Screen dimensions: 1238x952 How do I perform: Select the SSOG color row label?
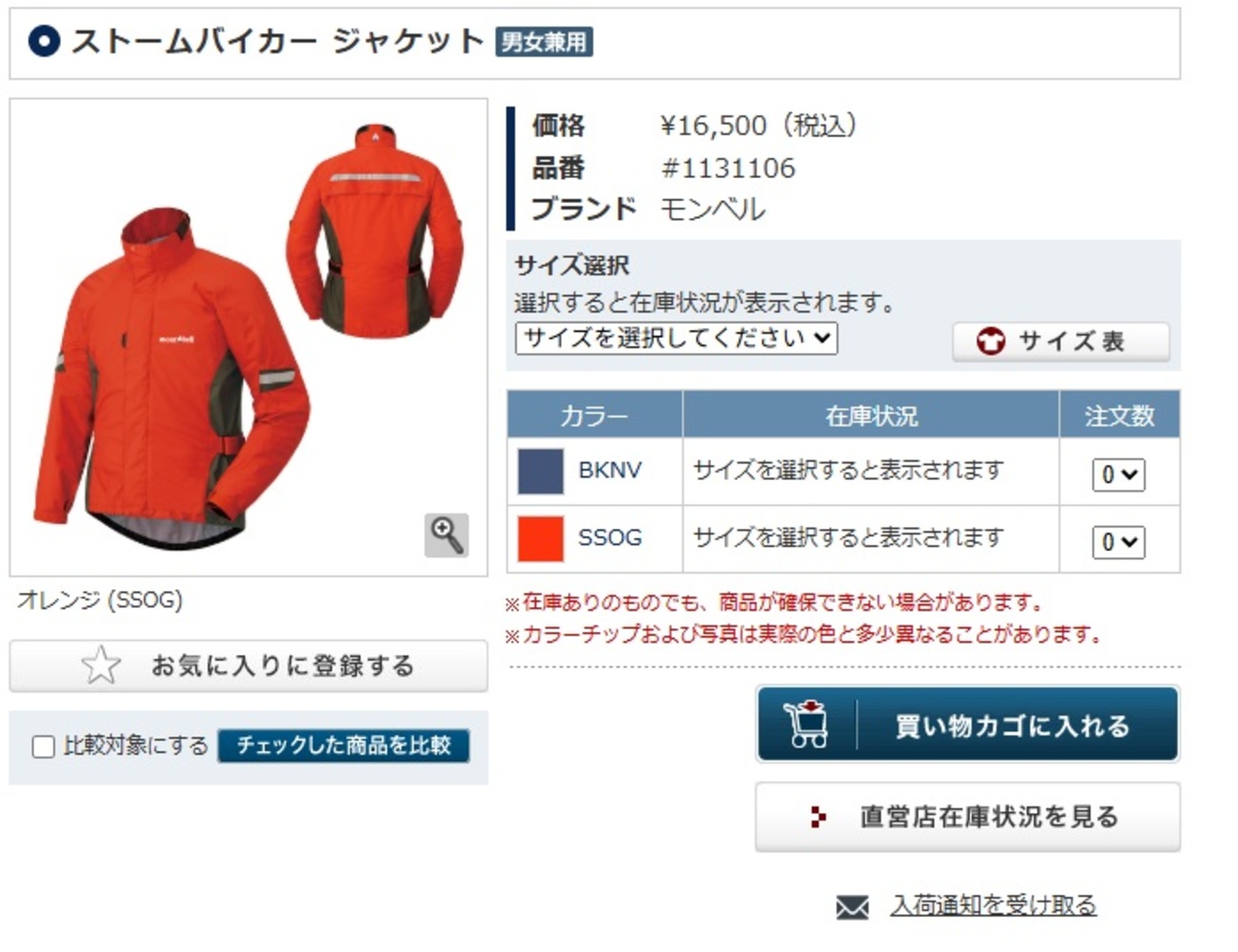609,538
